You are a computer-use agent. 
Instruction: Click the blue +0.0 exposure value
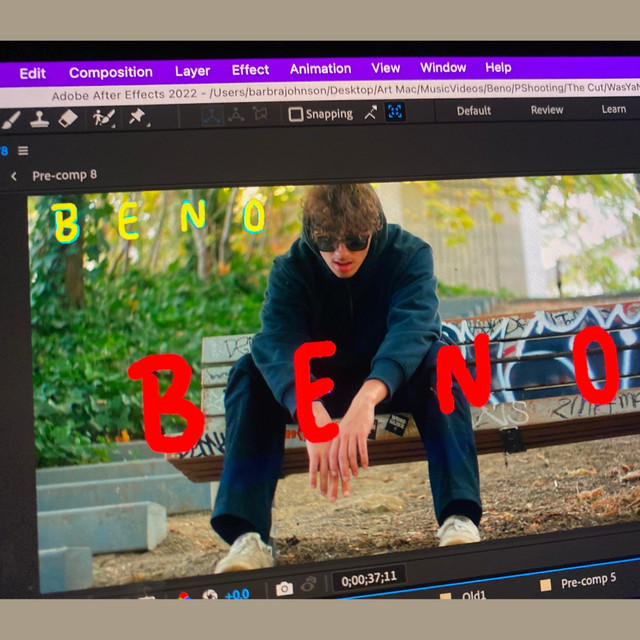click(237, 593)
